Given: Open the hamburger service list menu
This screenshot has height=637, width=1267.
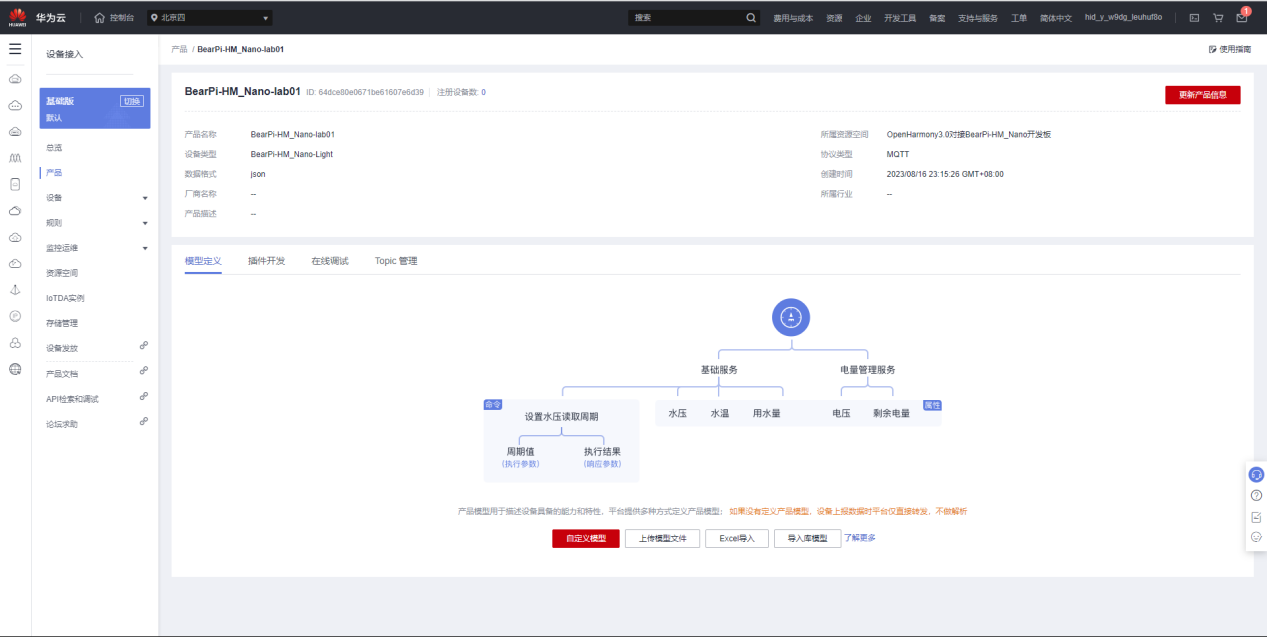Looking at the screenshot, I should click(15, 48).
